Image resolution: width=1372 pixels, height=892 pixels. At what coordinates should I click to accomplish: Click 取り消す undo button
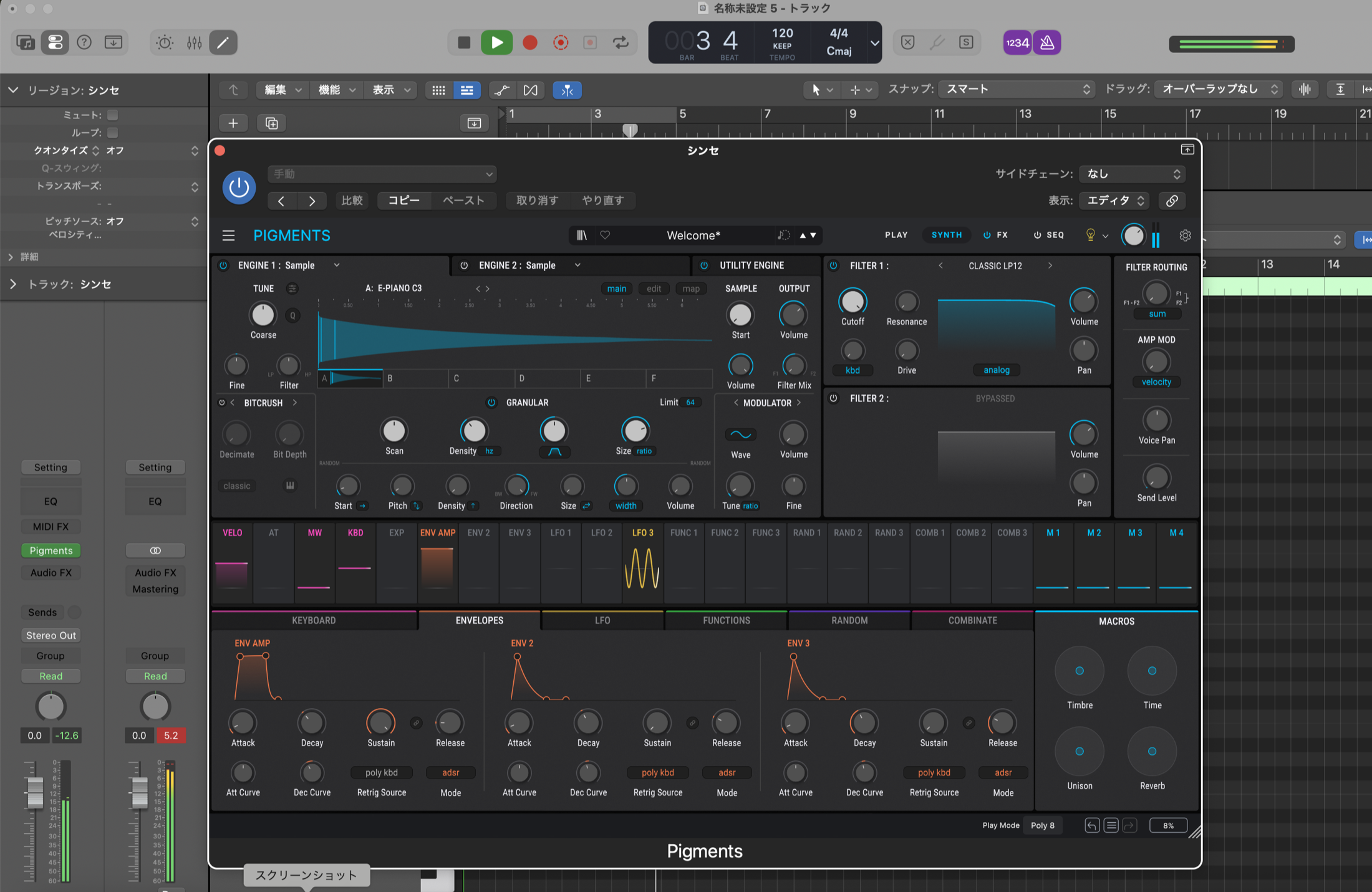tap(537, 201)
